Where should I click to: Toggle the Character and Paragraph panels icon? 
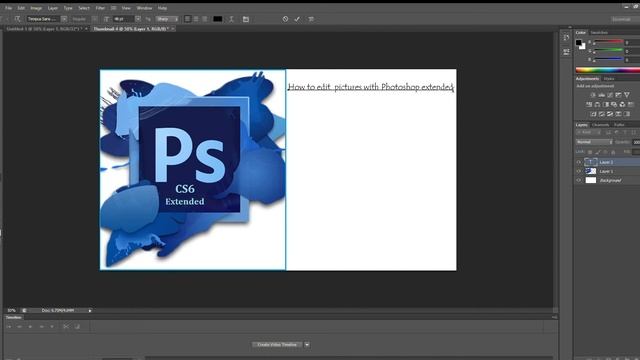[246, 19]
